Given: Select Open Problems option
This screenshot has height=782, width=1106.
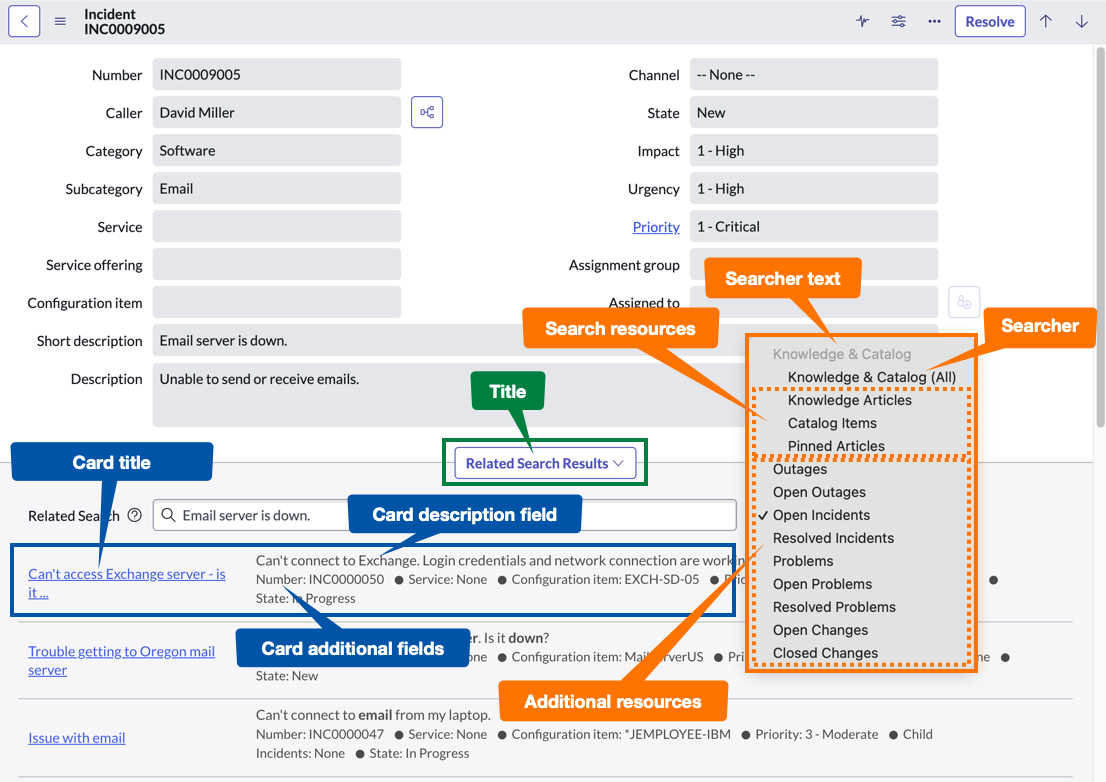Looking at the screenshot, I should [x=822, y=585].
